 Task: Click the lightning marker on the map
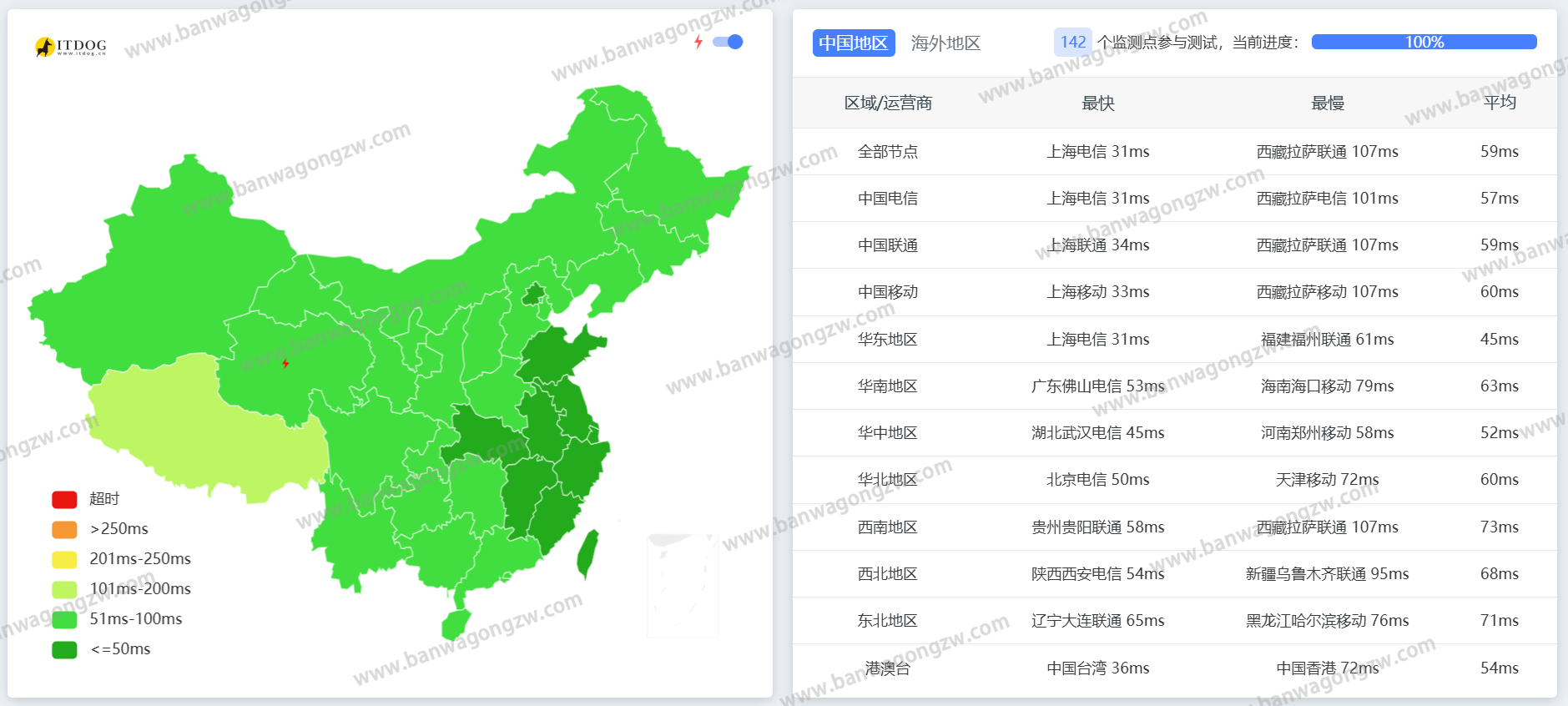pos(285,363)
